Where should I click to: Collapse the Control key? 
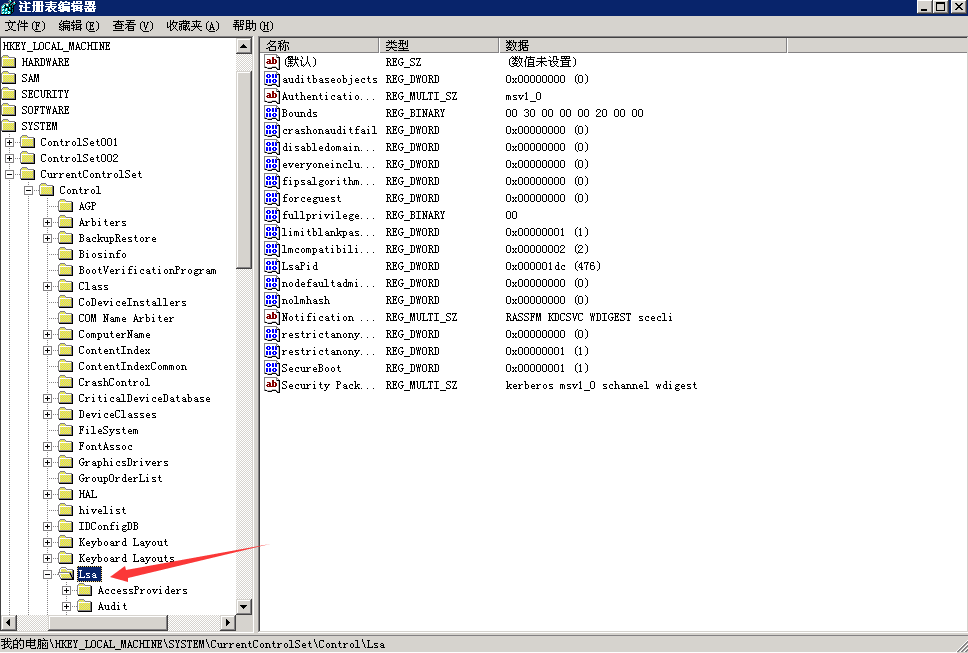coord(28,191)
